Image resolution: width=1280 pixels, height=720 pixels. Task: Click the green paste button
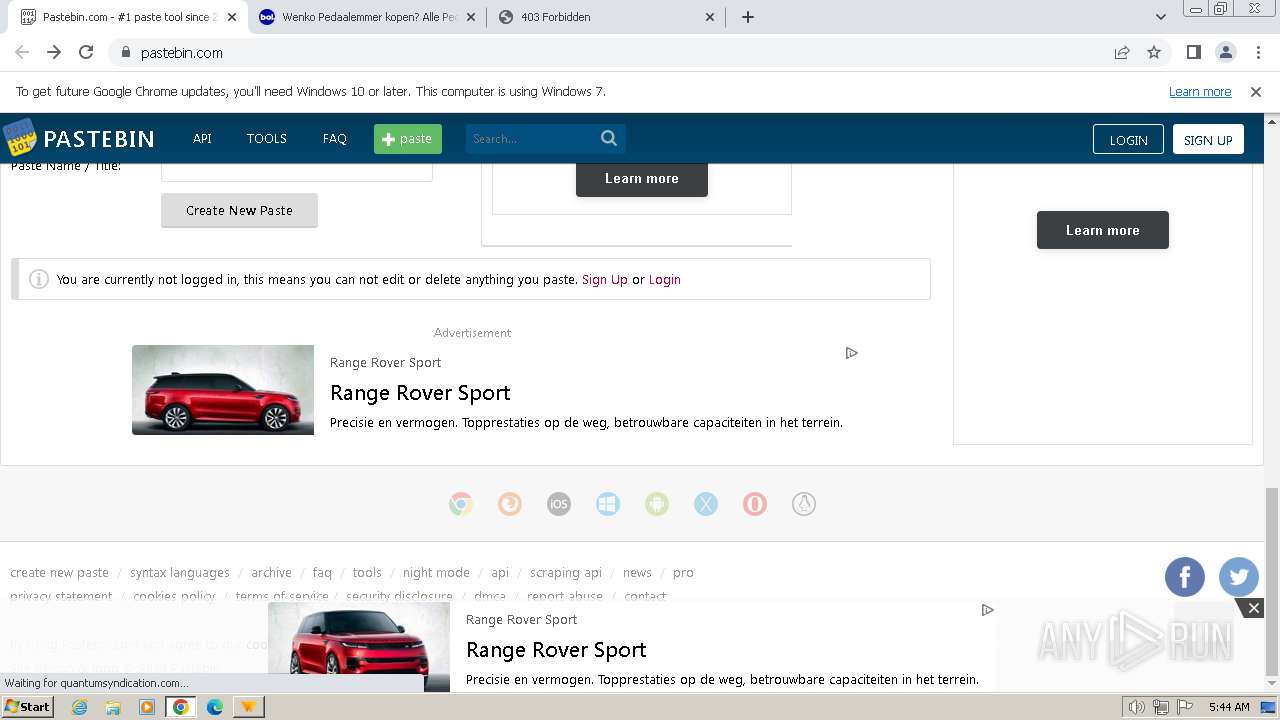(x=408, y=139)
